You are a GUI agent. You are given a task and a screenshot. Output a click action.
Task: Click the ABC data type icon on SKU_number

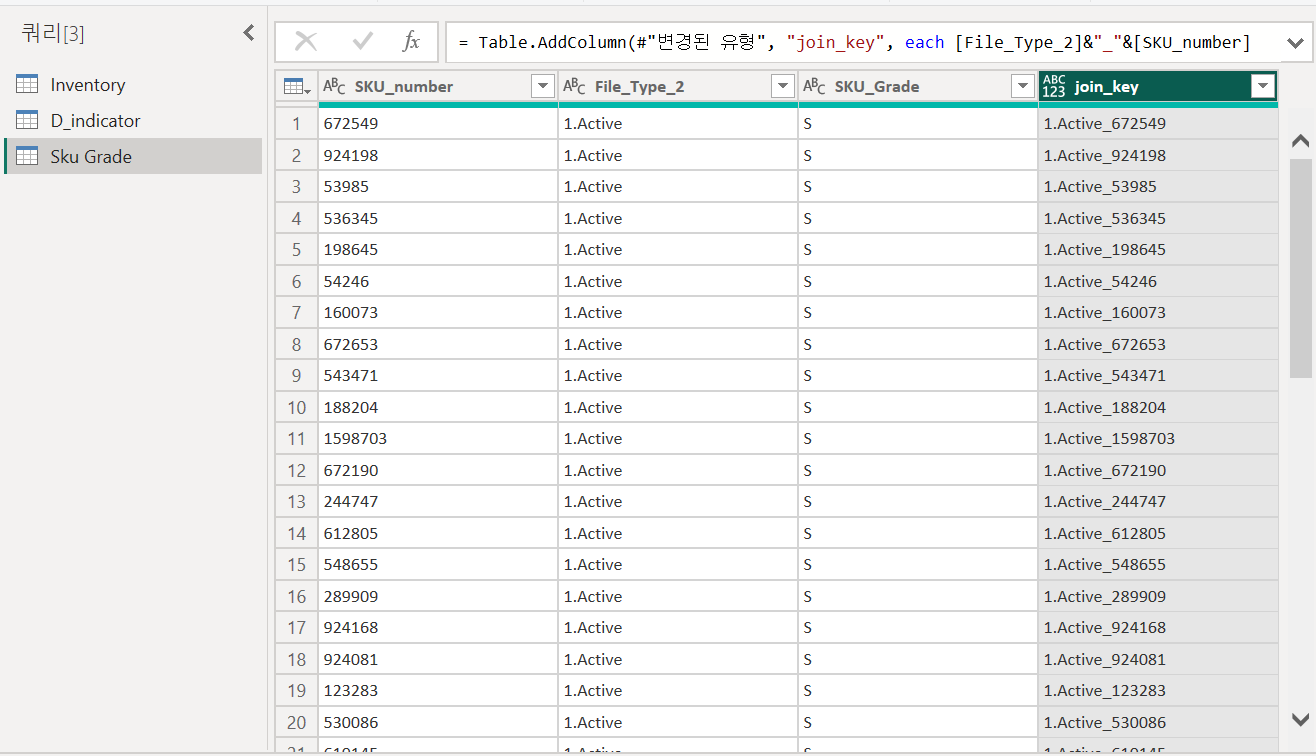[335, 86]
